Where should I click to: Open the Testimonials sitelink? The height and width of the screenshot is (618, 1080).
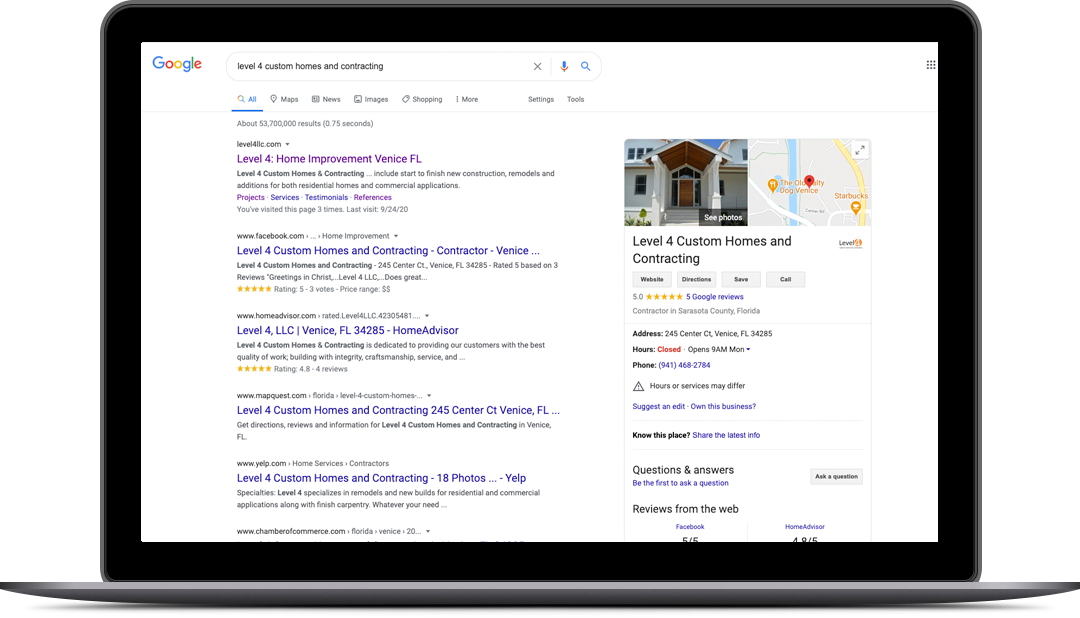[326, 197]
